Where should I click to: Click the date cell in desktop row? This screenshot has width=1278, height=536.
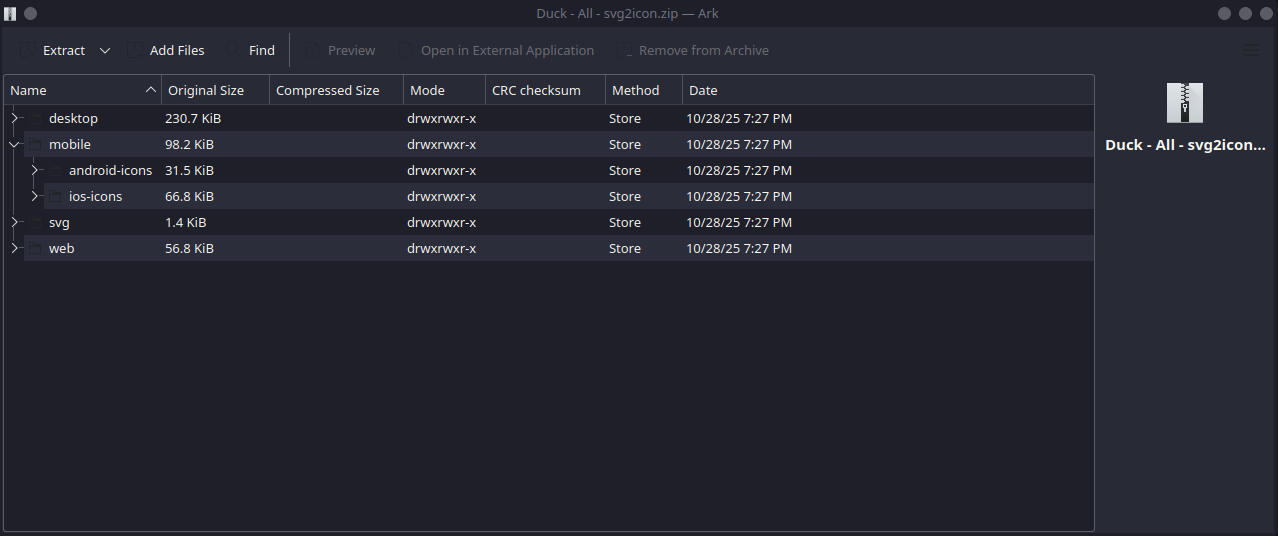pyautogui.click(x=739, y=118)
